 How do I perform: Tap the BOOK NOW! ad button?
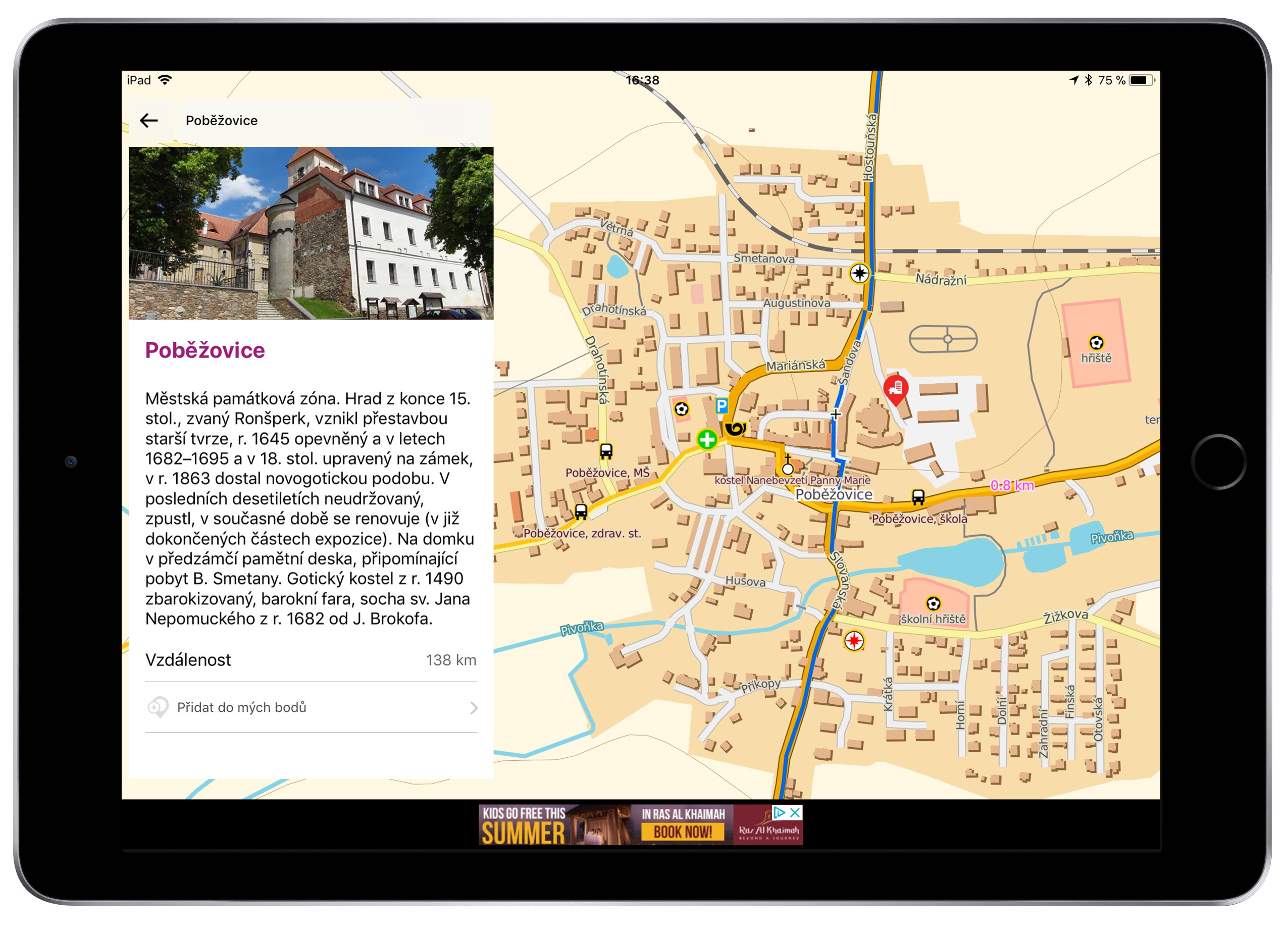tap(683, 832)
